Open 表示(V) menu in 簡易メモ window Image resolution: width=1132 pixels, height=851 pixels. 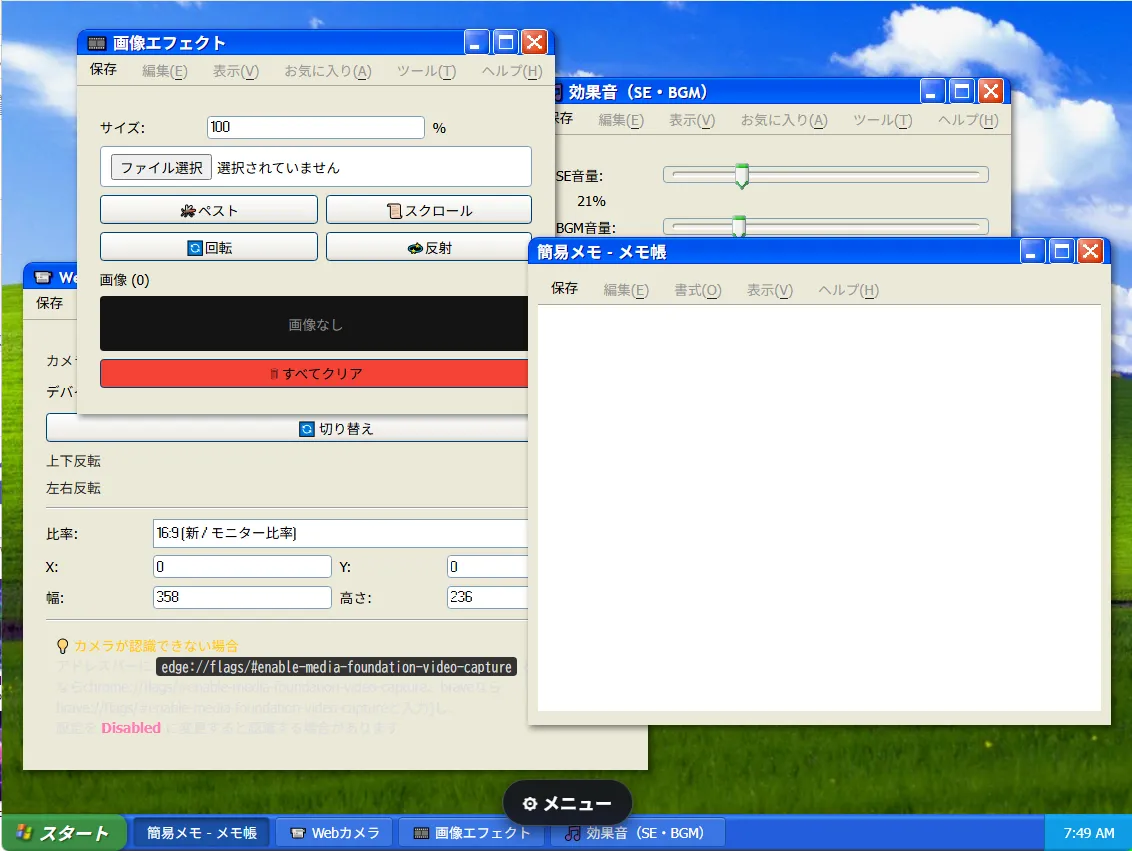770,290
